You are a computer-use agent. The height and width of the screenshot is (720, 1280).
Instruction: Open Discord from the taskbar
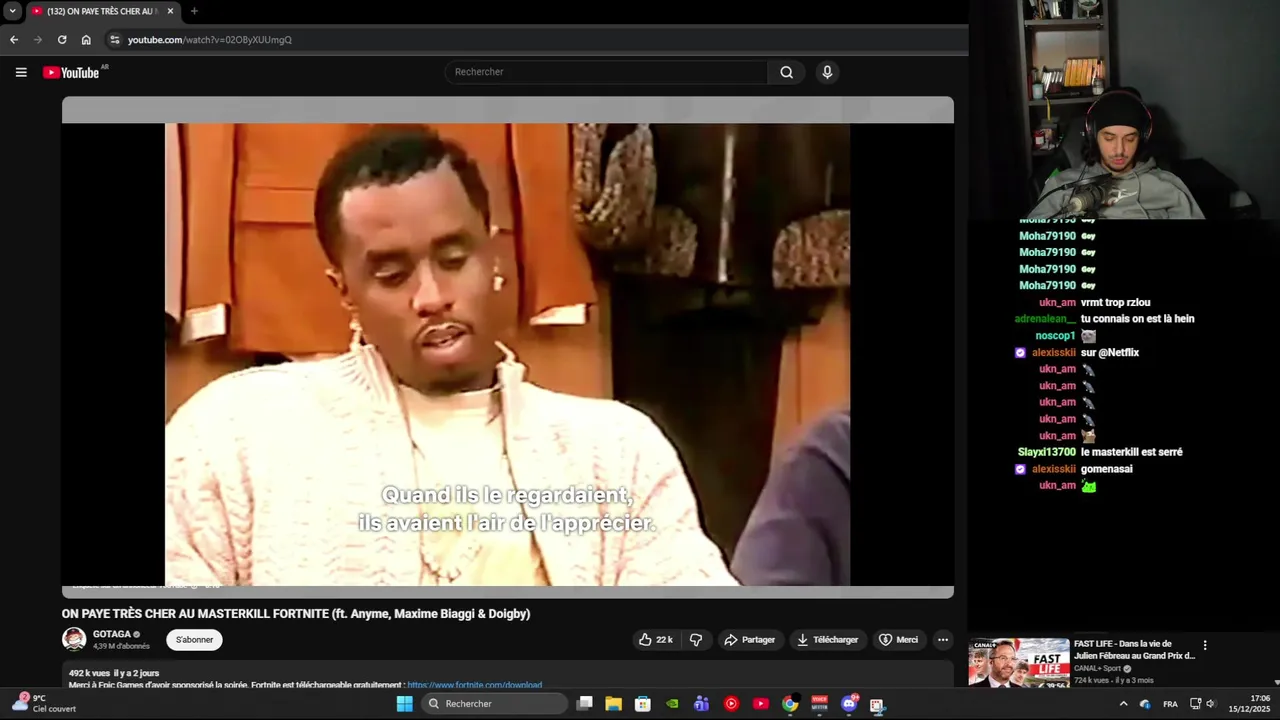pyautogui.click(x=849, y=704)
